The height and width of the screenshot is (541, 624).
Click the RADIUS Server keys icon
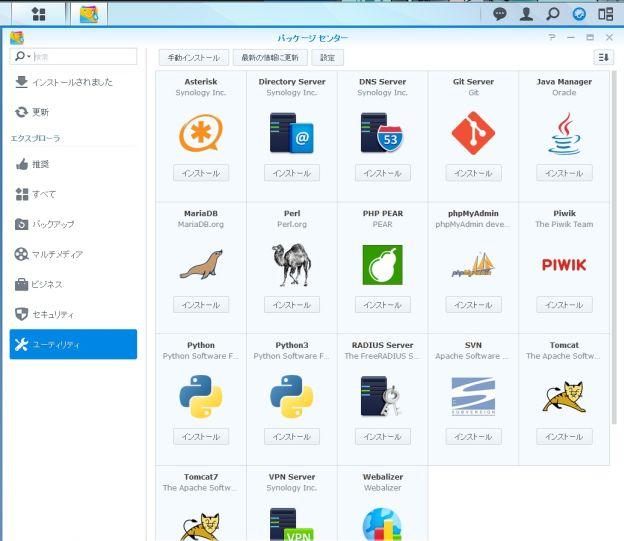point(382,396)
